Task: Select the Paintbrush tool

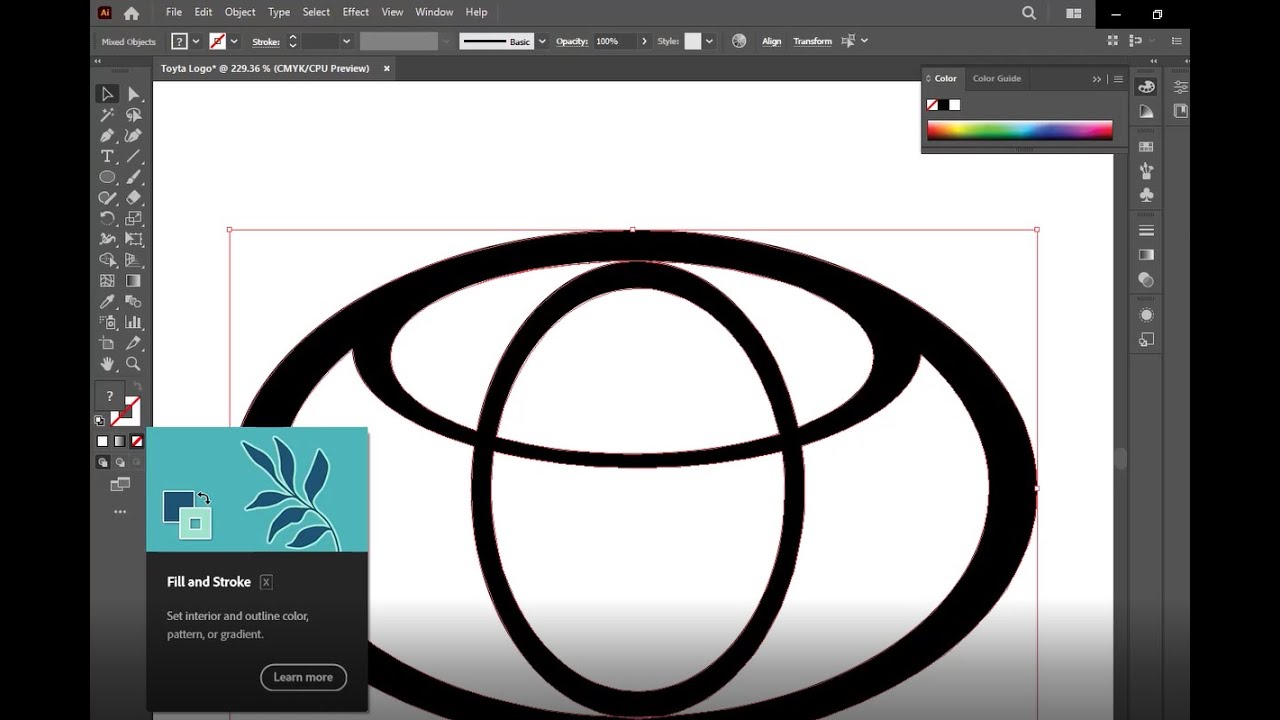Action: click(x=133, y=177)
